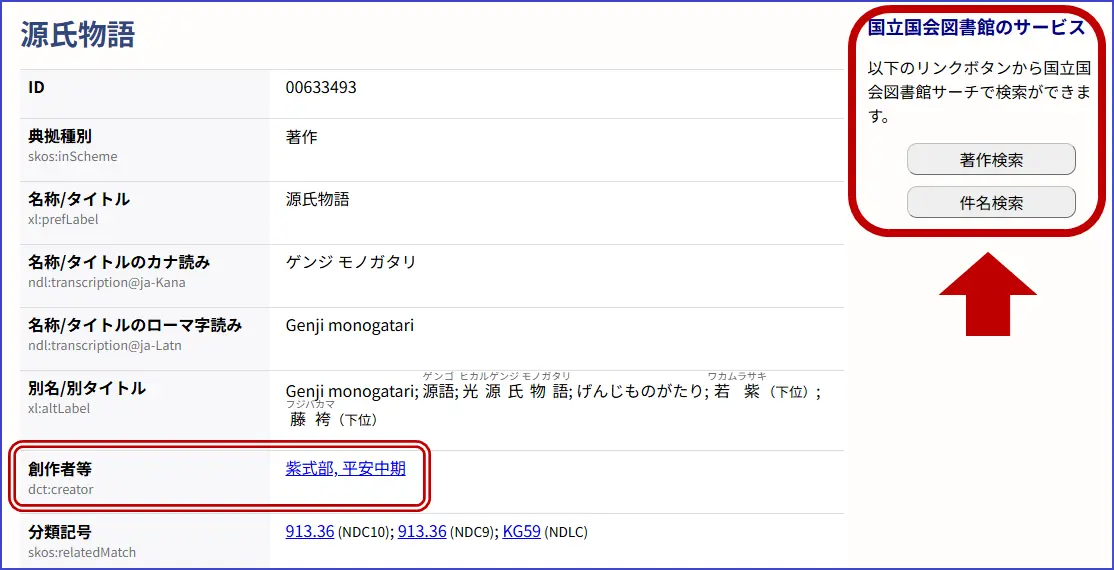Click the 典拠種別 field label

[60, 136]
